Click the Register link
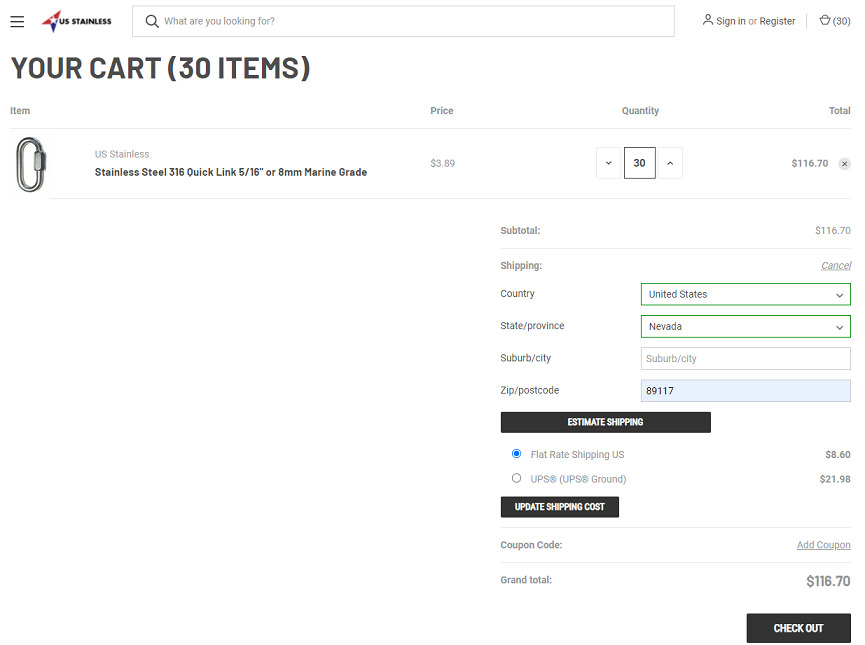865x645 pixels. (777, 21)
